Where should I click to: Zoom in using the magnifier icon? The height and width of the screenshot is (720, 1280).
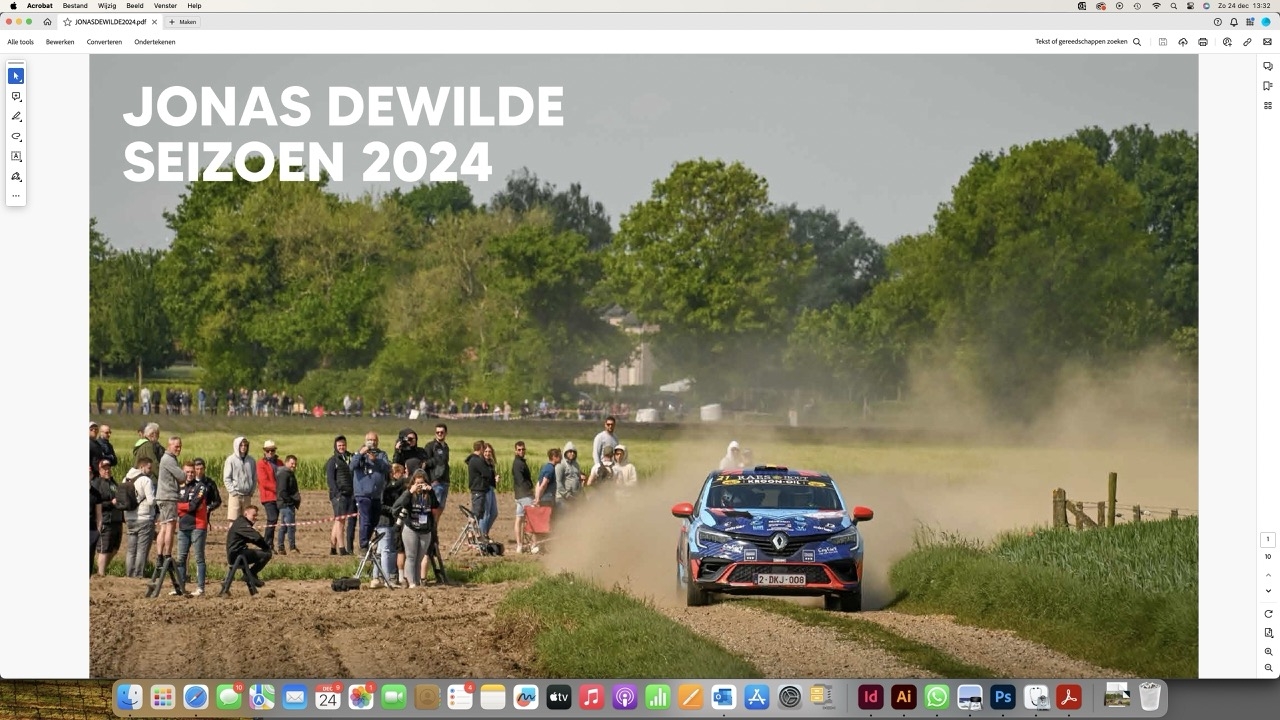(x=1267, y=650)
